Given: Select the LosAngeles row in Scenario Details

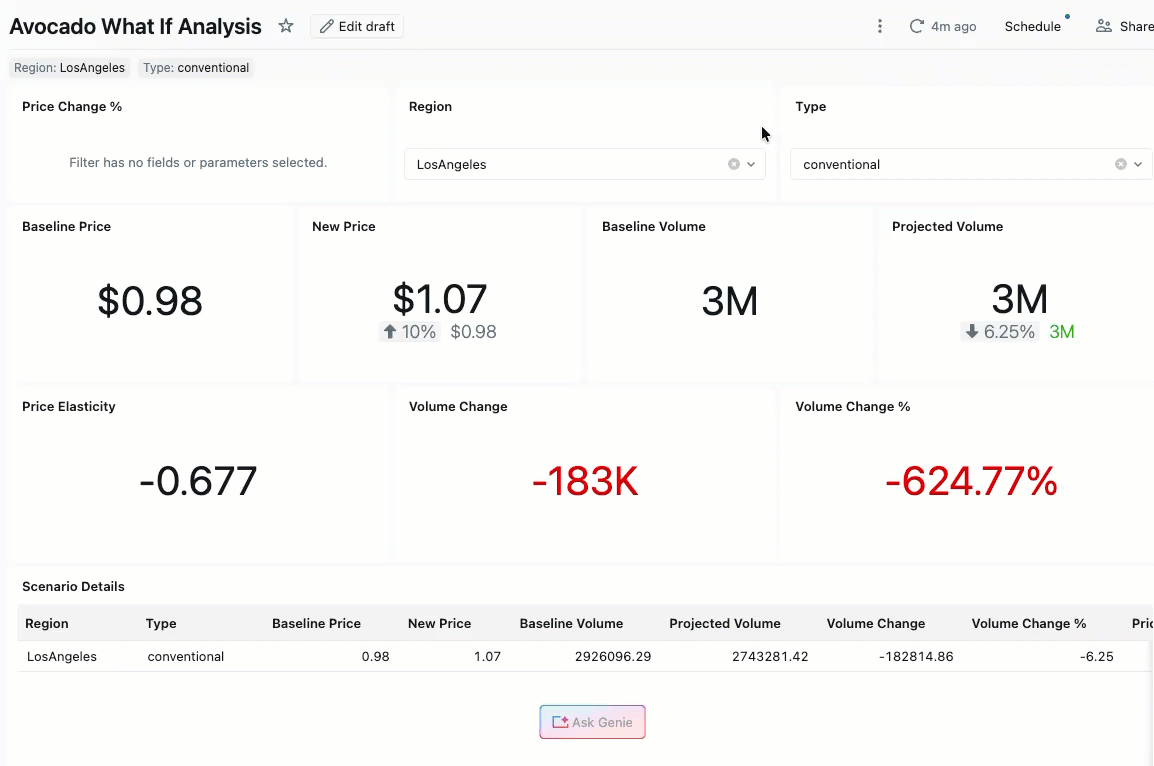Looking at the screenshot, I should point(62,656).
